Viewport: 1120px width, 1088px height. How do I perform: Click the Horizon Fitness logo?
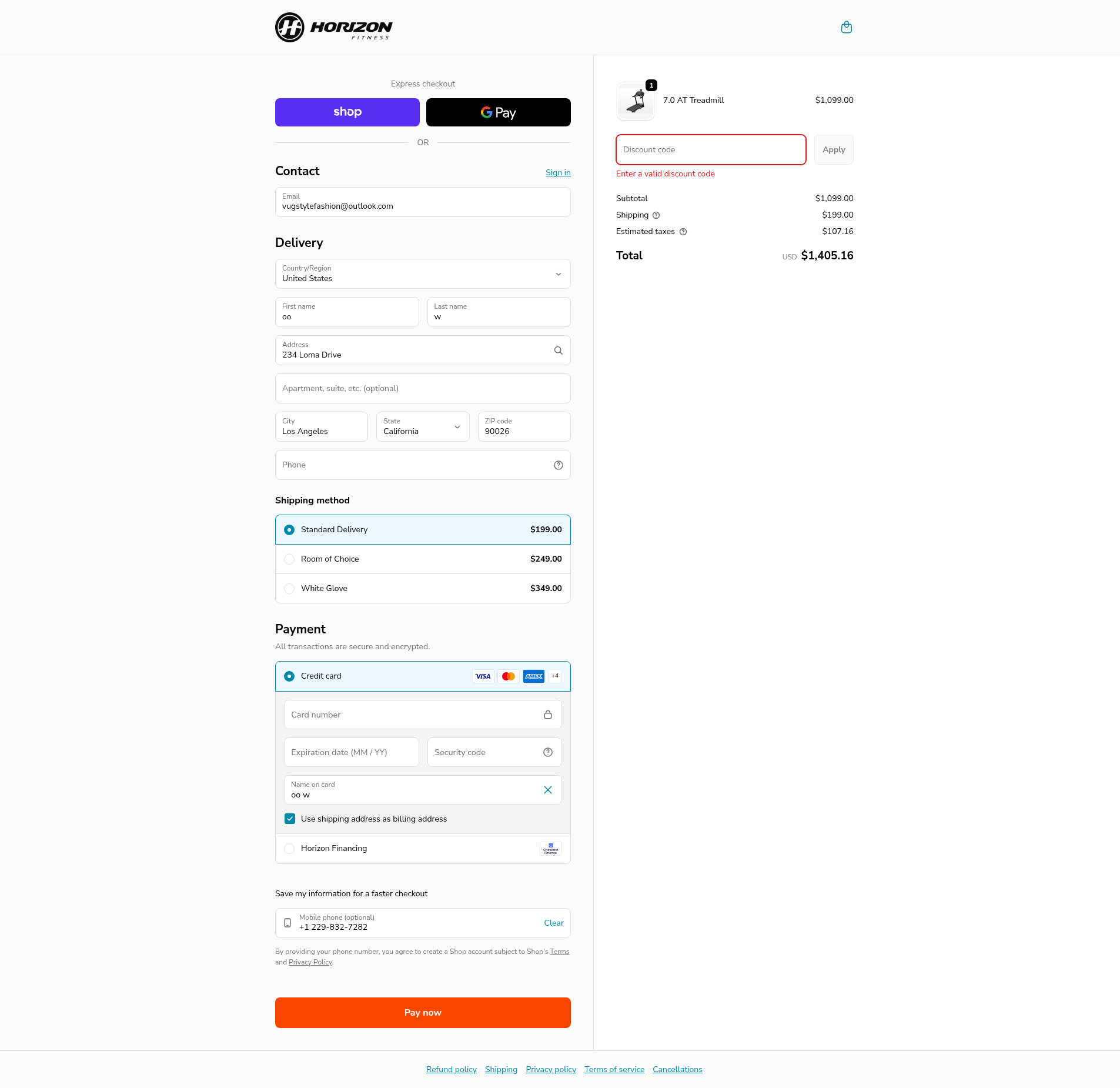(x=333, y=28)
